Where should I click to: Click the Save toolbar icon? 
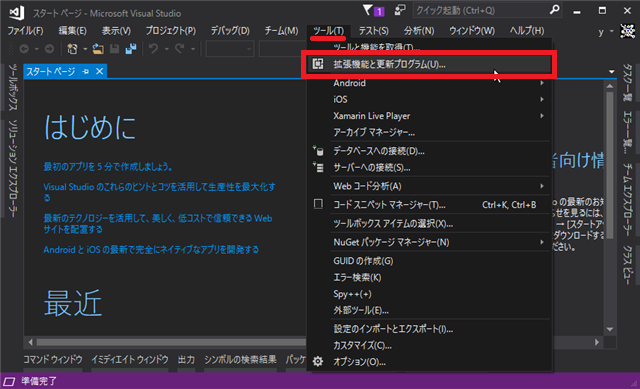pos(115,49)
